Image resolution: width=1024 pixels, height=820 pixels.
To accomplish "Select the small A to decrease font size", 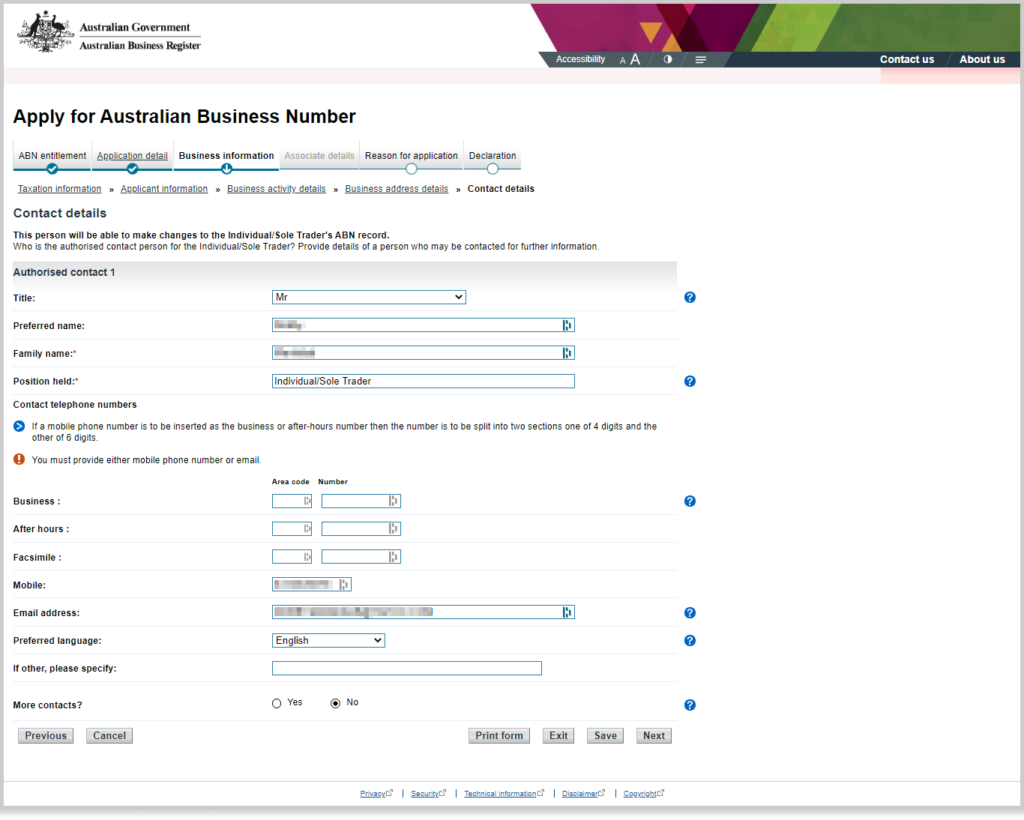I will (622, 59).
